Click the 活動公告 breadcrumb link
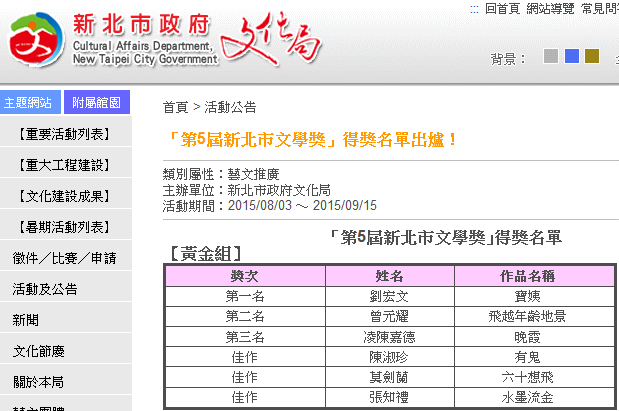This screenshot has width=619, height=411. pyautogui.click(x=230, y=107)
